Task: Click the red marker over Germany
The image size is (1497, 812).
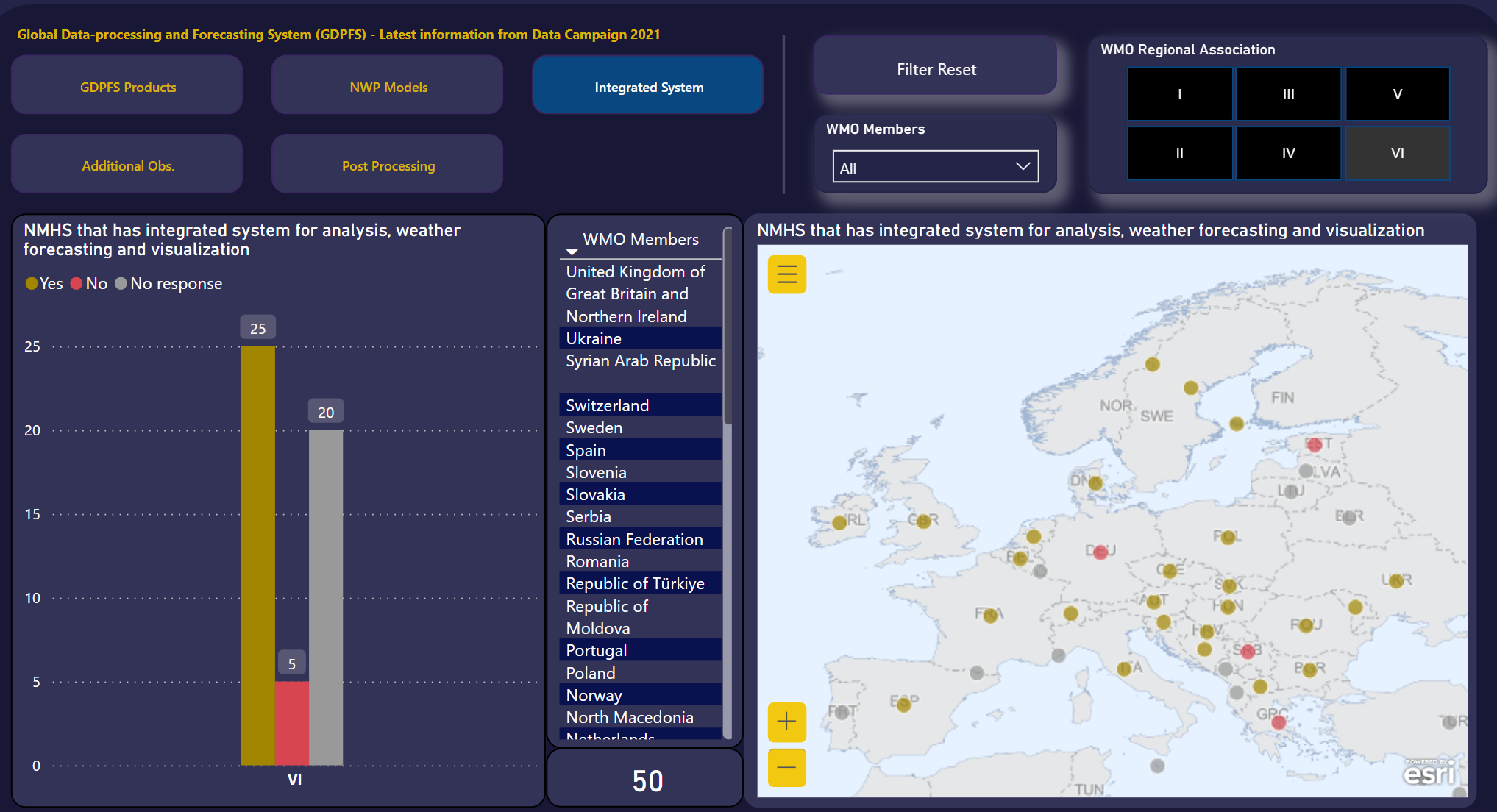Action: point(1100,552)
